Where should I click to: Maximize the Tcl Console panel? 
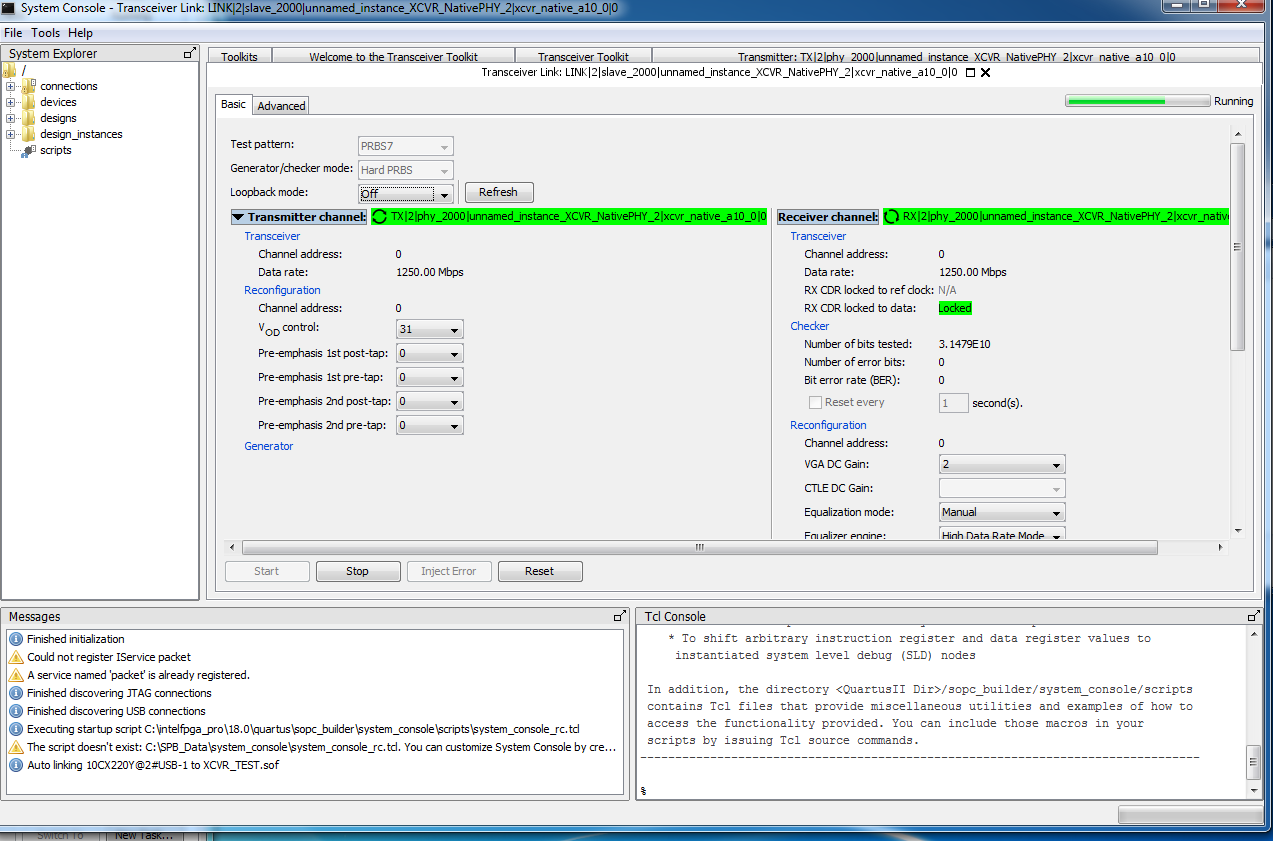[x=1254, y=616]
